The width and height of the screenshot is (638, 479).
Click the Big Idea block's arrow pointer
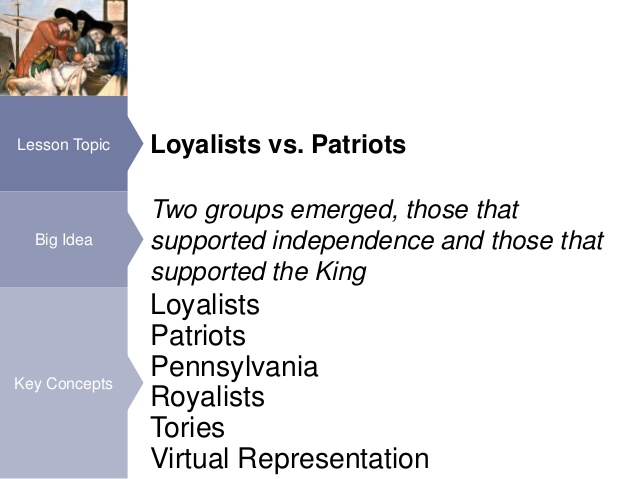pyautogui.click(x=134, y=240)
